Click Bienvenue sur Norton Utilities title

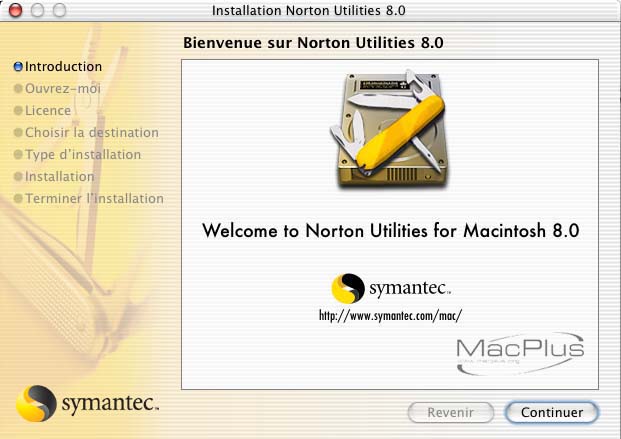coord(313,43)
